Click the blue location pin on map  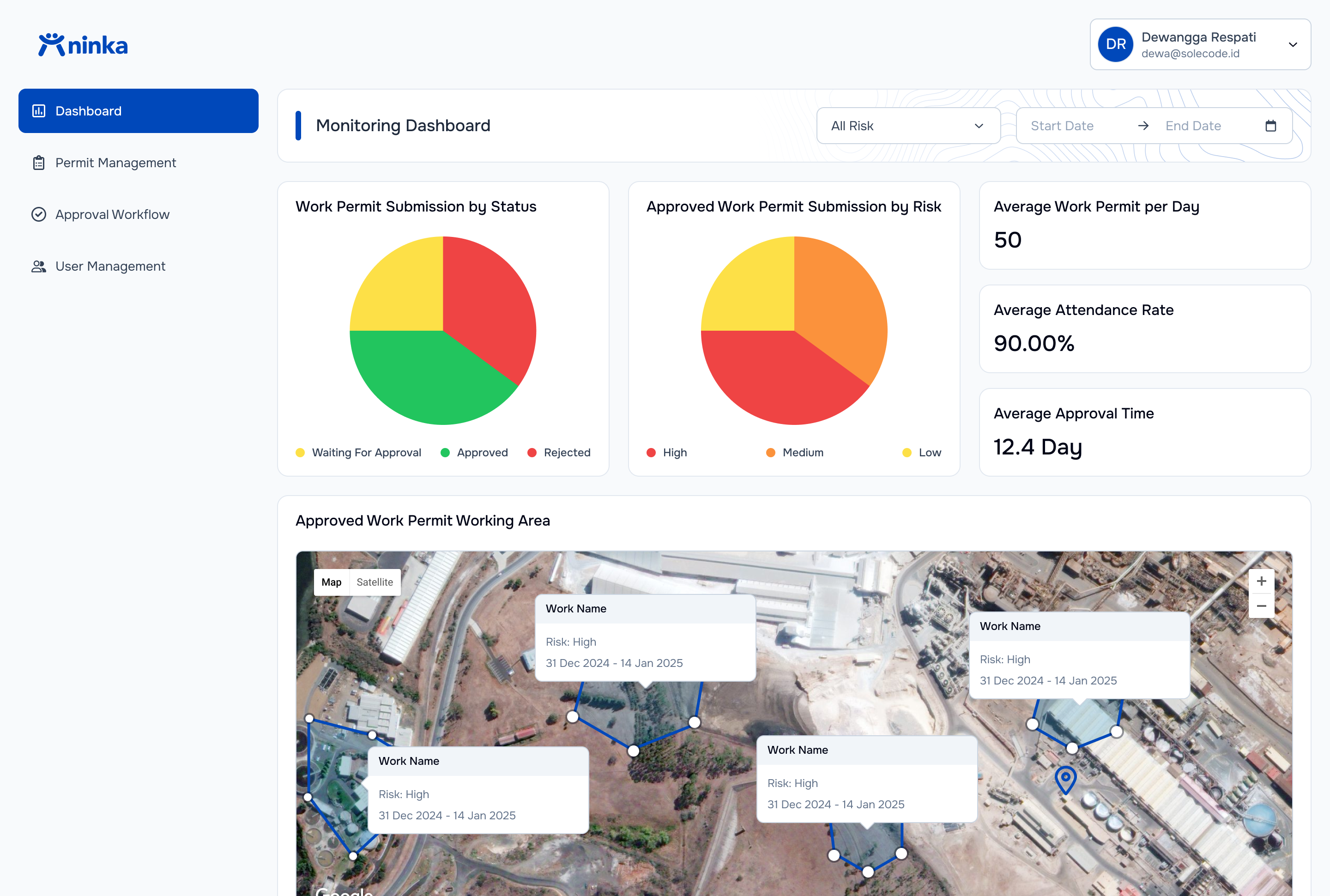coord(1065,780)
